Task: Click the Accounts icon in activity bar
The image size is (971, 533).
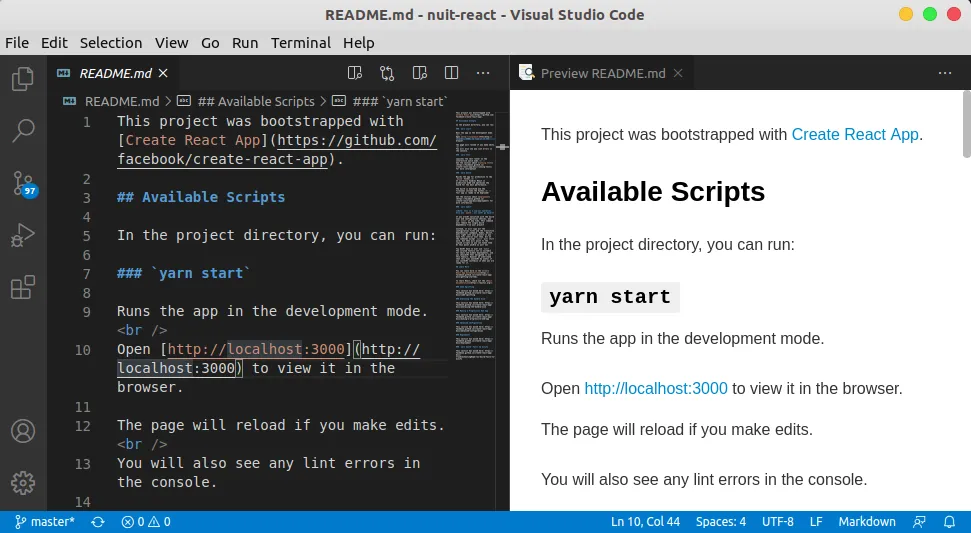Action: [x=22, y=432]
